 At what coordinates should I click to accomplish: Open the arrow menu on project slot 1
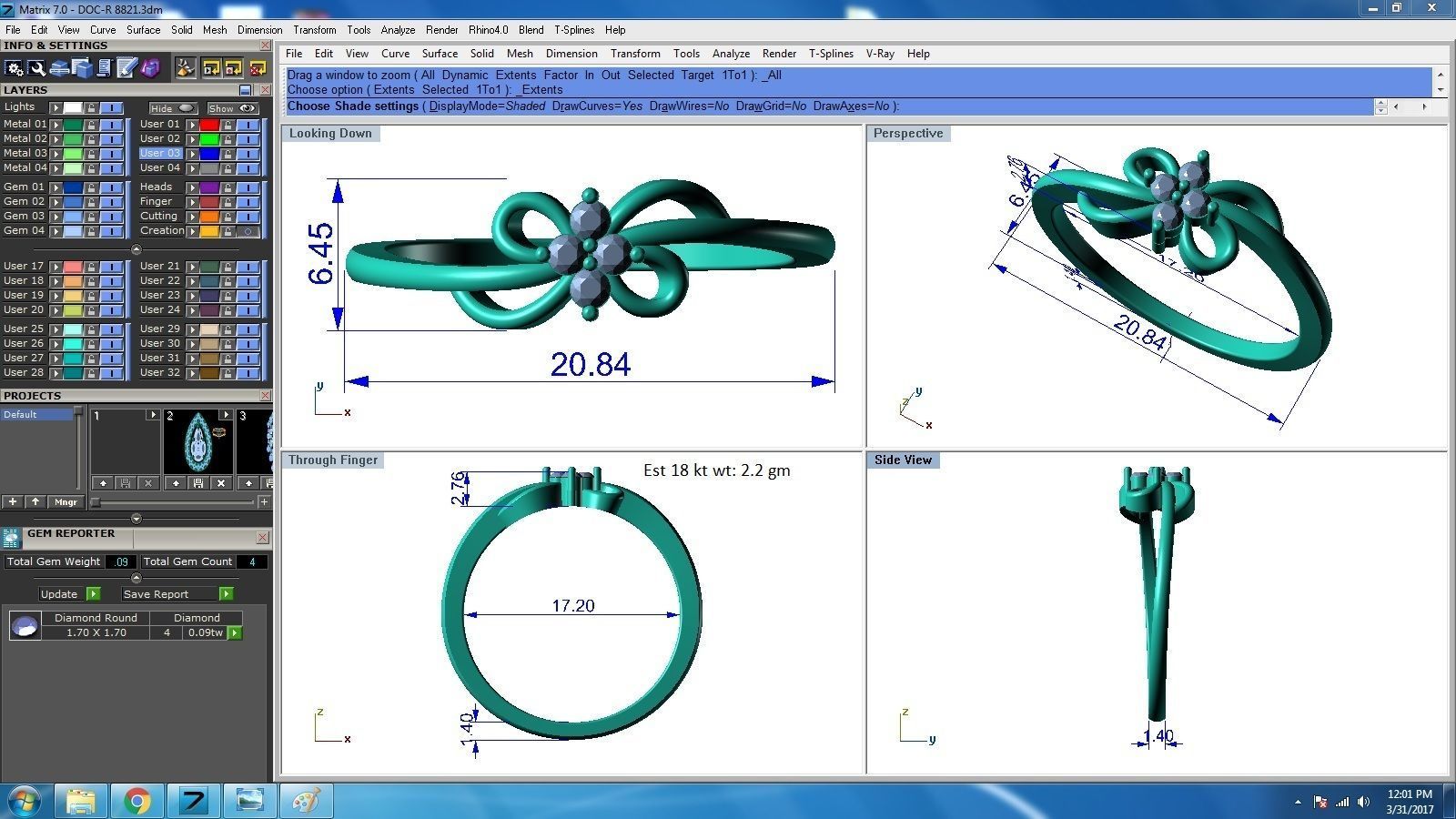tap(153, 415)
